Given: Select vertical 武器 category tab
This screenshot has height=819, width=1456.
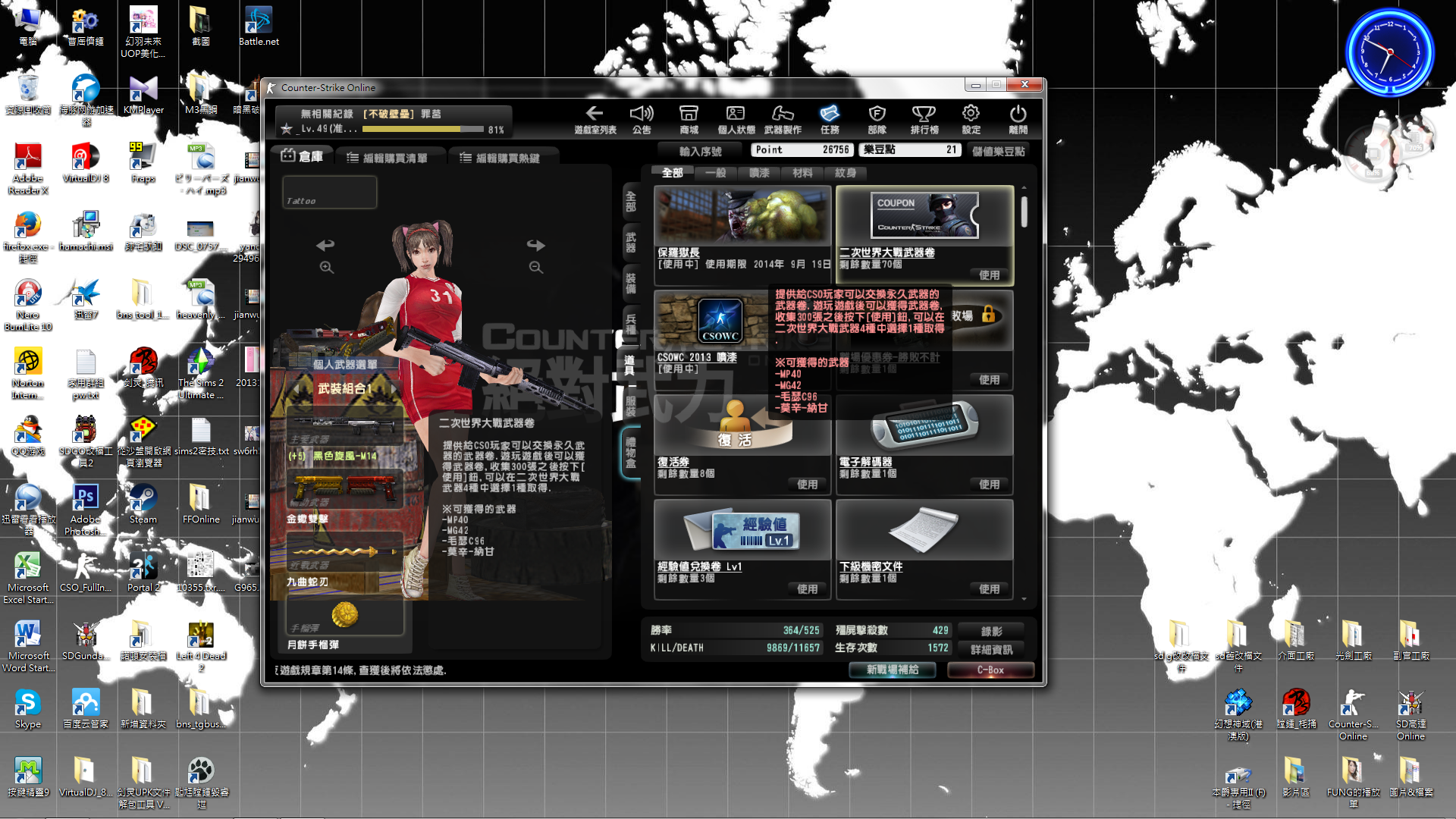Looking at the screenshot, I should [631, 243].
